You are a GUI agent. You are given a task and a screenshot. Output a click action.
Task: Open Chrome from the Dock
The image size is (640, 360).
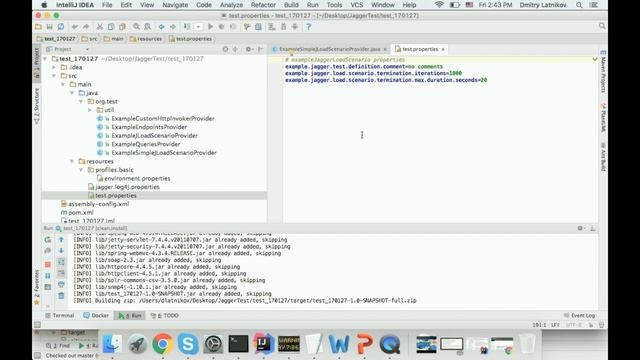[162, 344]
